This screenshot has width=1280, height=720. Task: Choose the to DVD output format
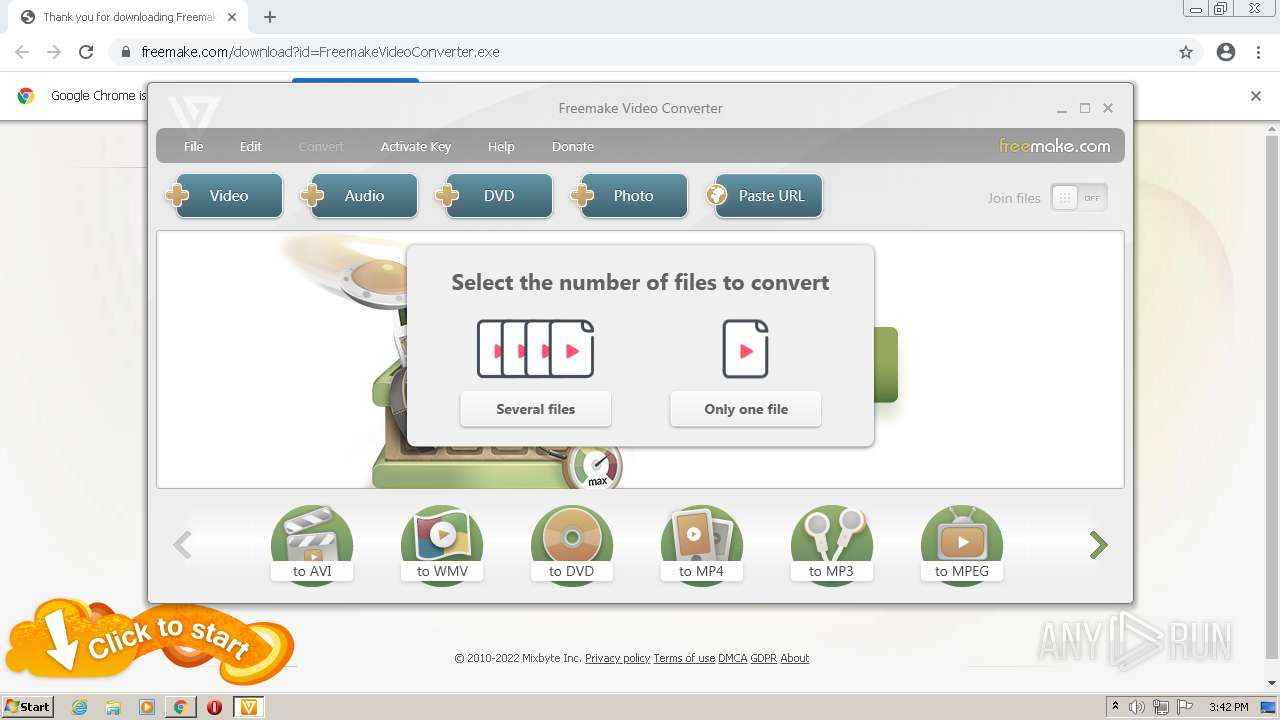click(x=572, y=545)
